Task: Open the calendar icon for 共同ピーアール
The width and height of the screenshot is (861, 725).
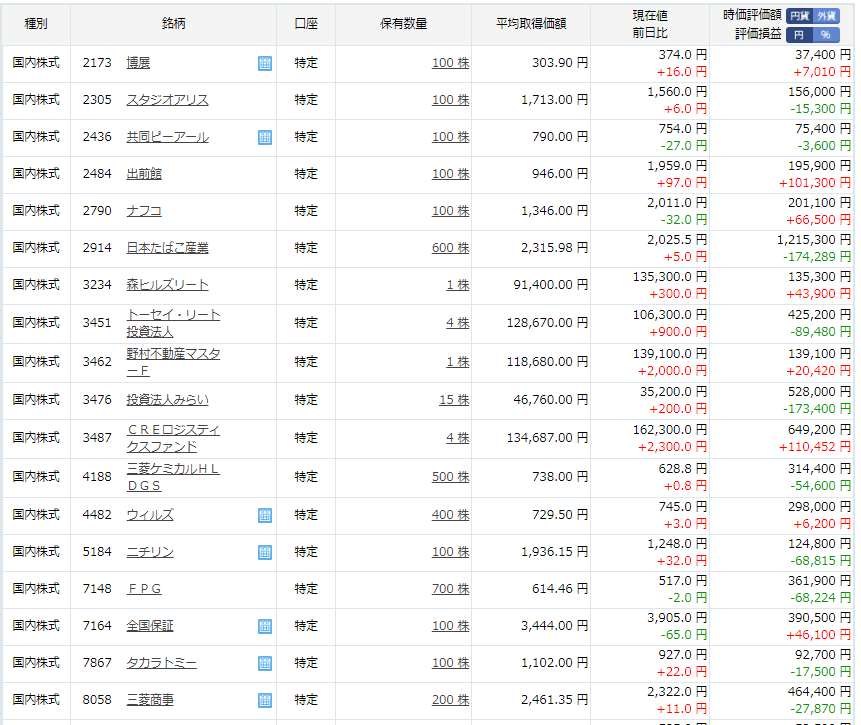Action: 265,137
